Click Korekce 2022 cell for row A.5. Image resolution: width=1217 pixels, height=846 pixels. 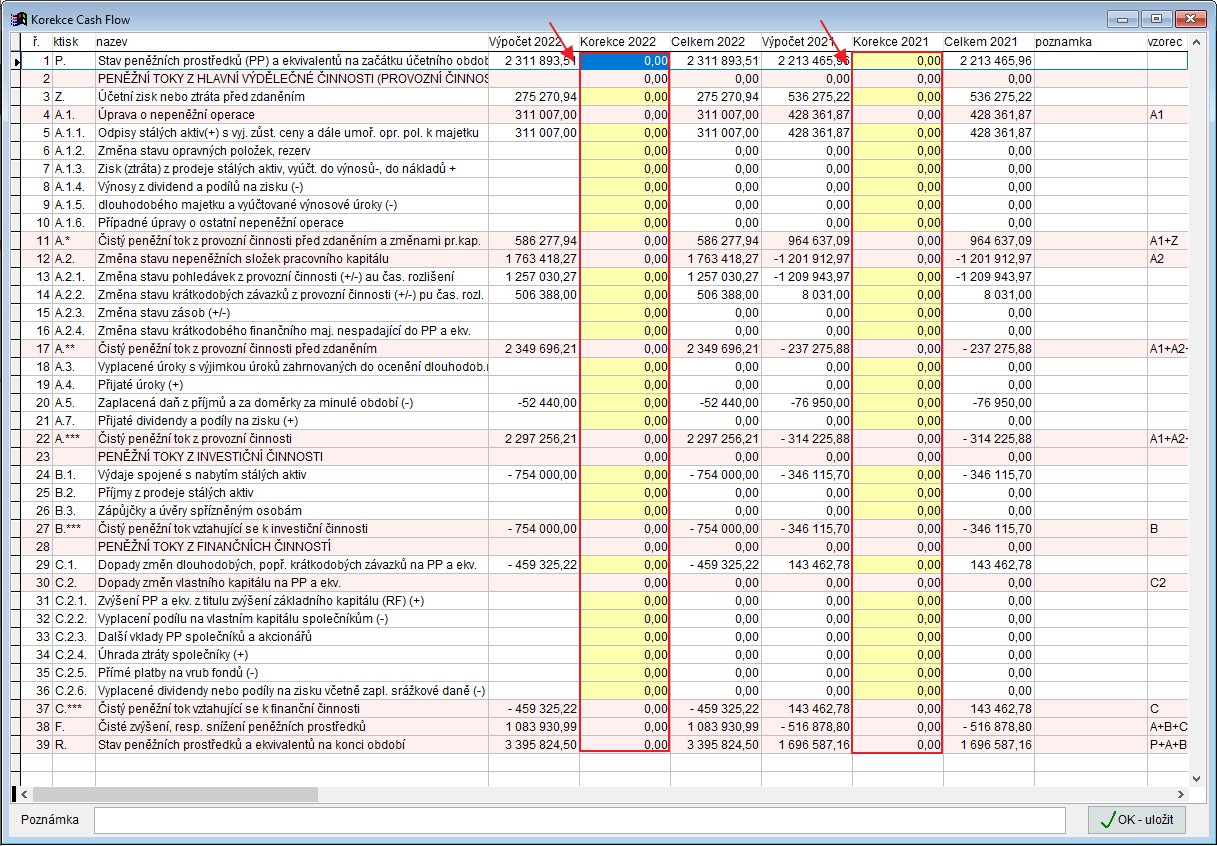pos(624,403)
